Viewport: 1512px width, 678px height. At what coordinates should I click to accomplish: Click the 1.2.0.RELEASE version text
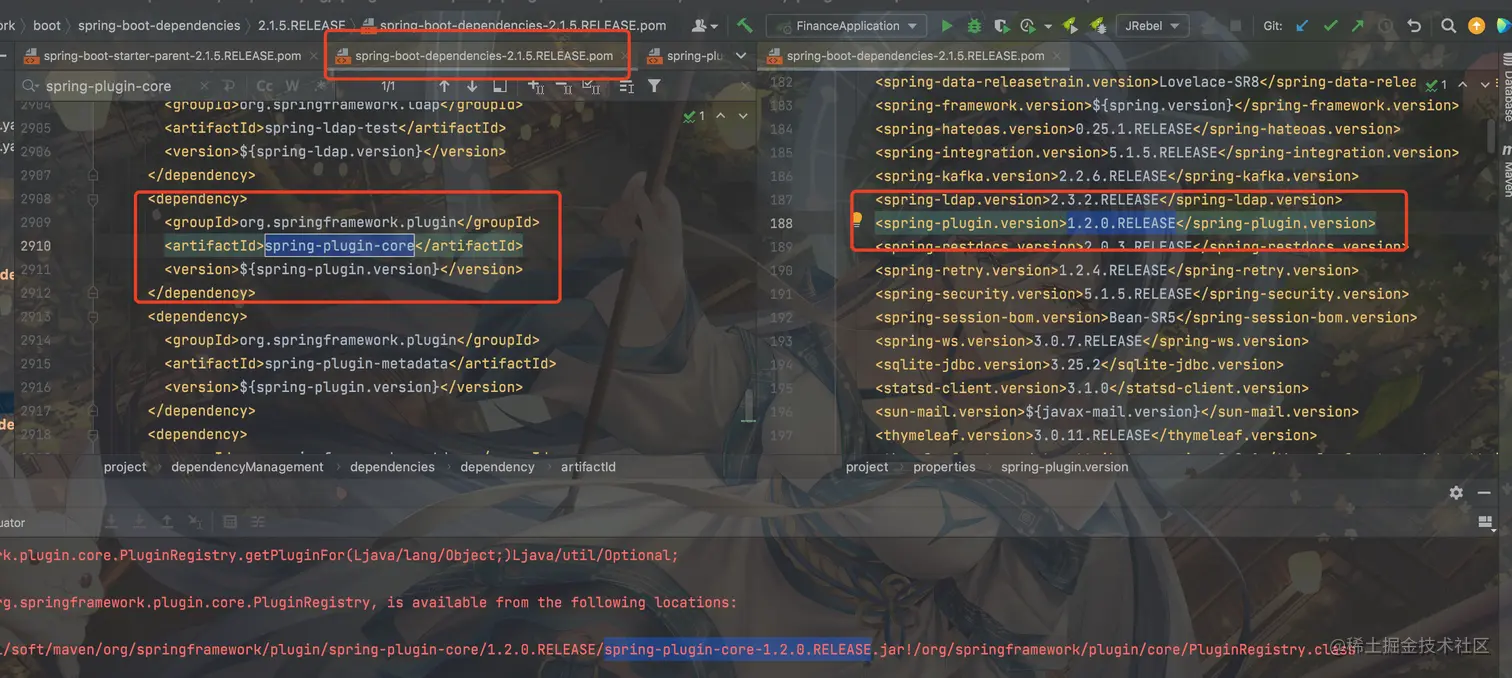tap(1121, 223)
